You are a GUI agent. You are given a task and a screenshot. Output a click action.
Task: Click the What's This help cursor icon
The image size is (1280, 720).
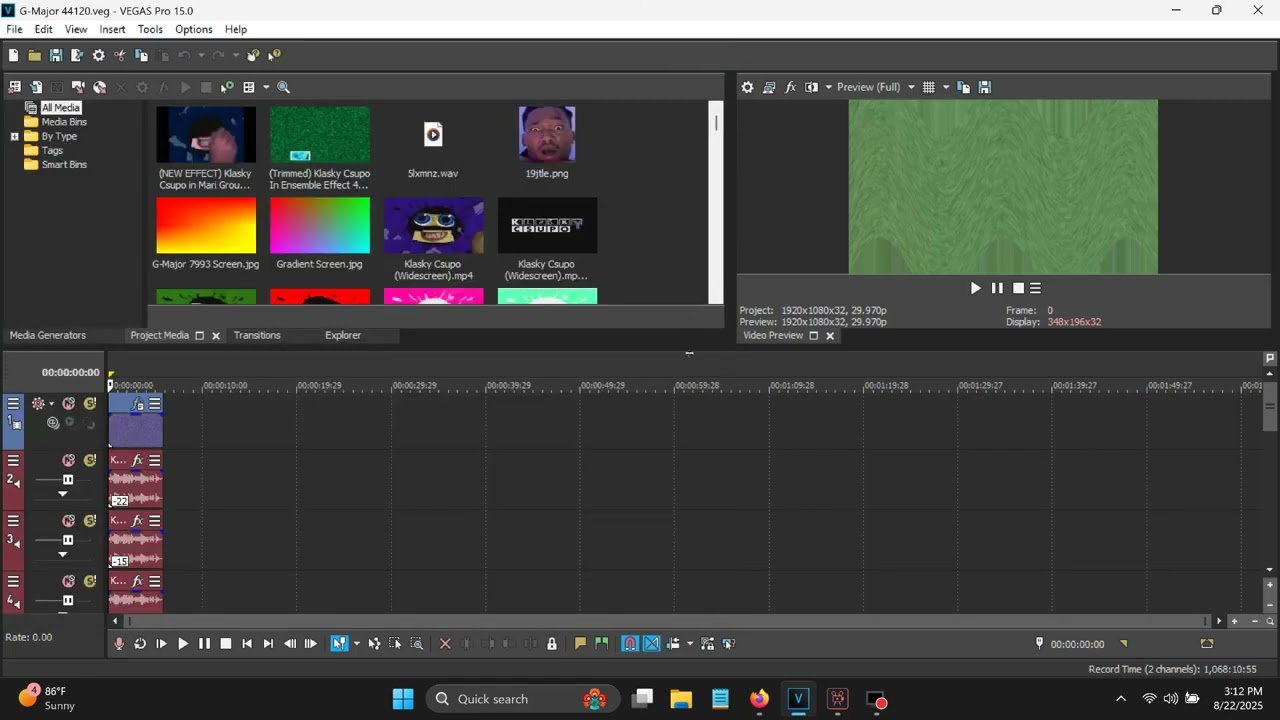[274, 56]
